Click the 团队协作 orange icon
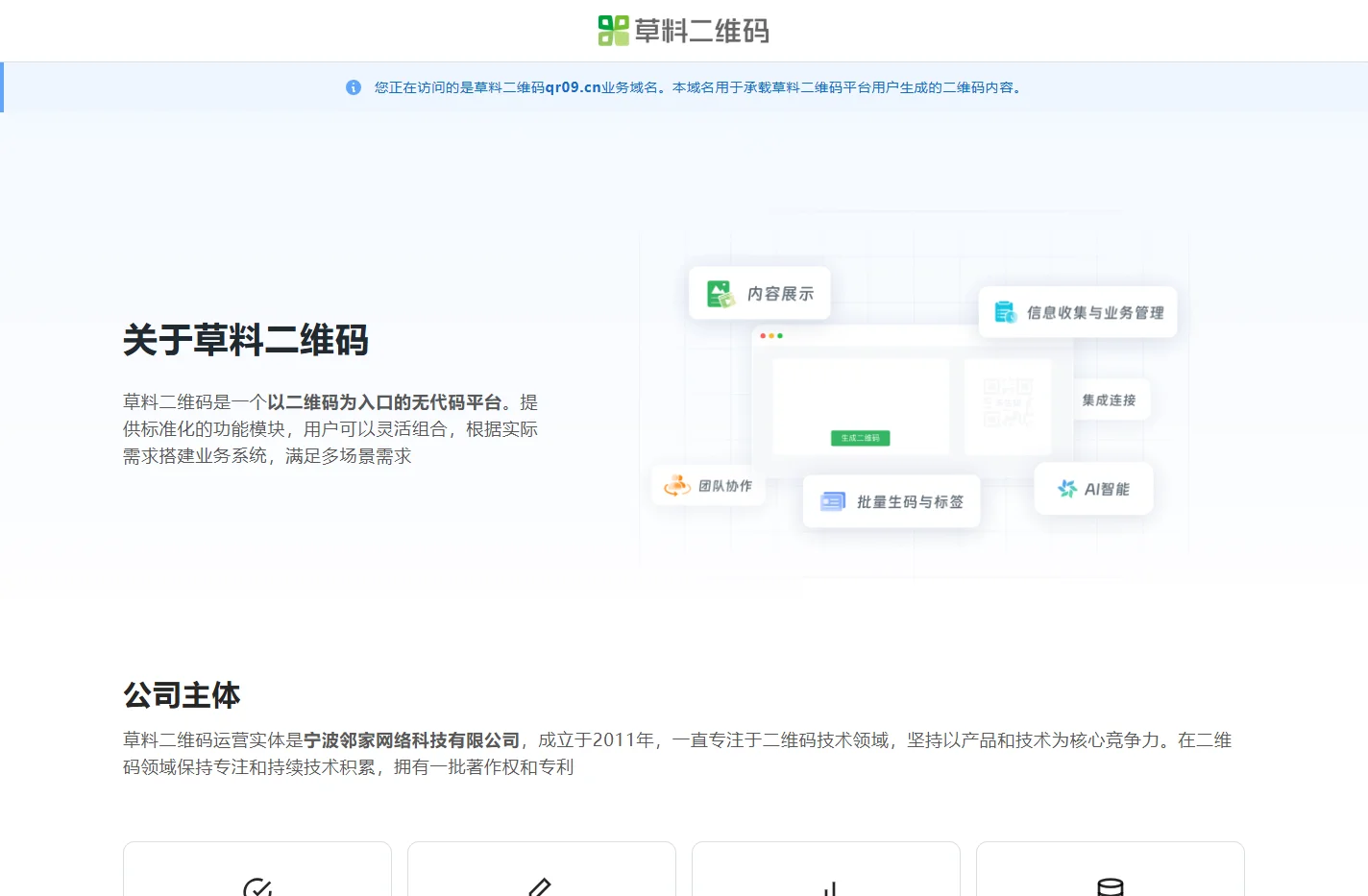Image resolution: width=1368 pixels, height=896 pixels. (x=677, y=486)
